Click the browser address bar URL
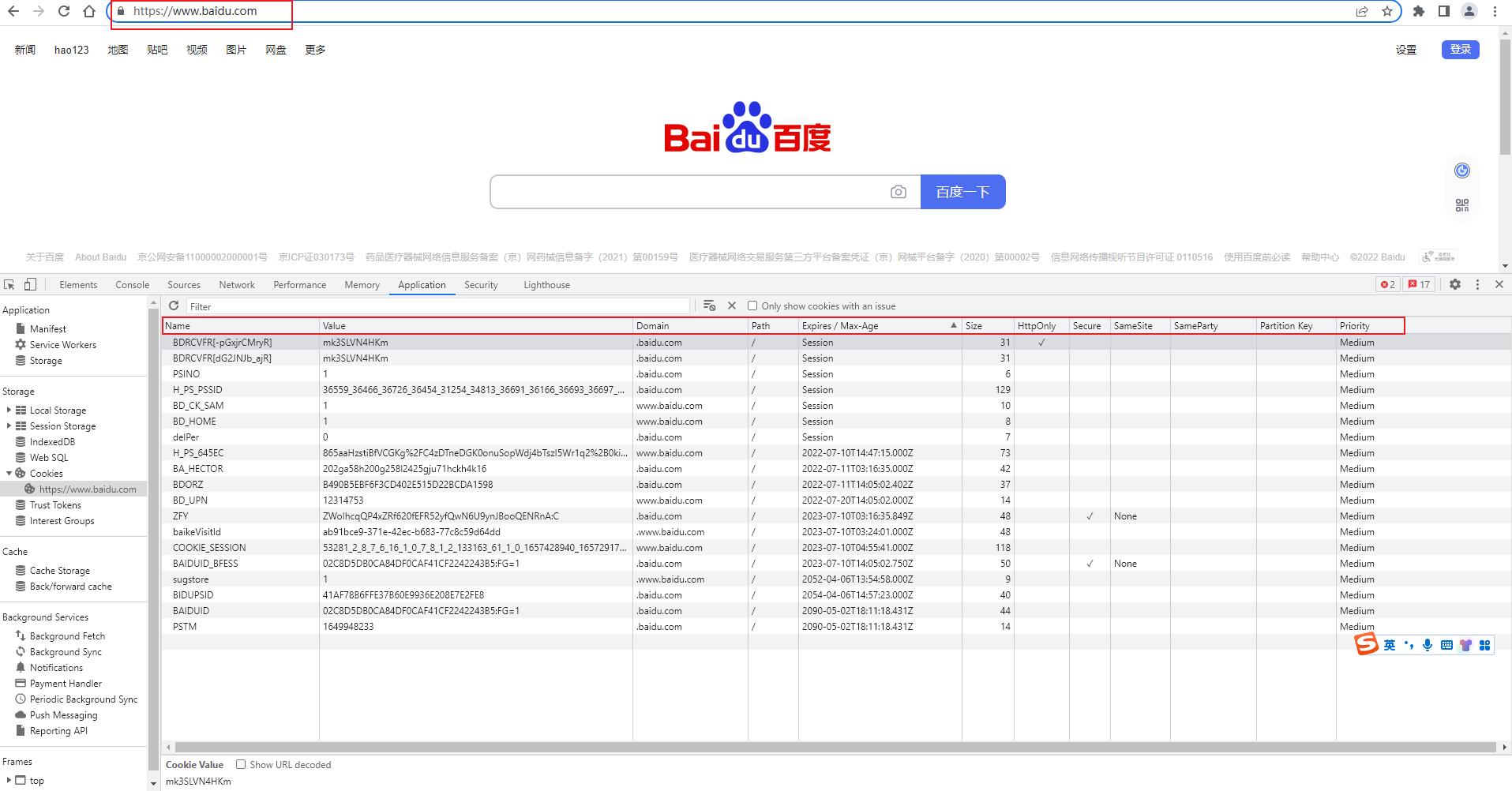1512x791 pixels. (x=195, y=11)
